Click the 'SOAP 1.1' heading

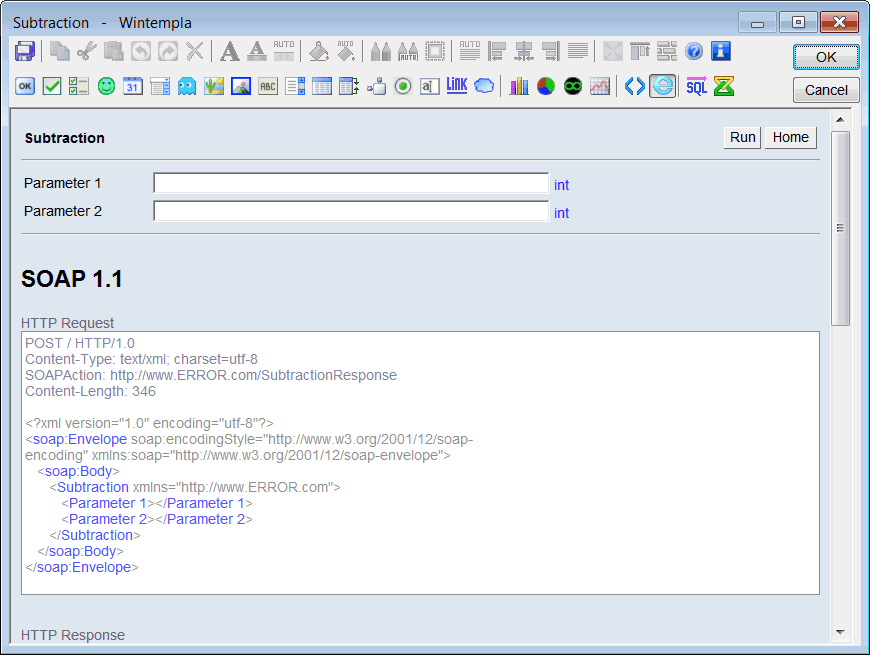pyautogui.click(x=72, y=279)
